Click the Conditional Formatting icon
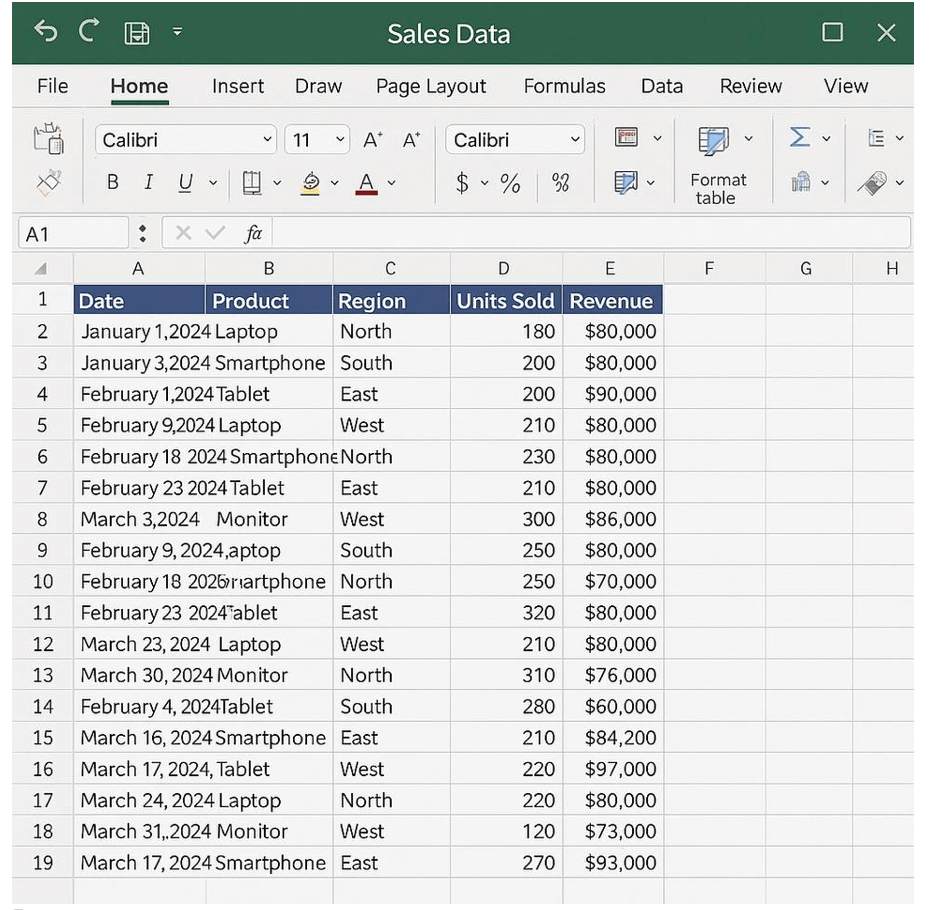Viewport: 948px width, 910px height. [x=626, y=137]
